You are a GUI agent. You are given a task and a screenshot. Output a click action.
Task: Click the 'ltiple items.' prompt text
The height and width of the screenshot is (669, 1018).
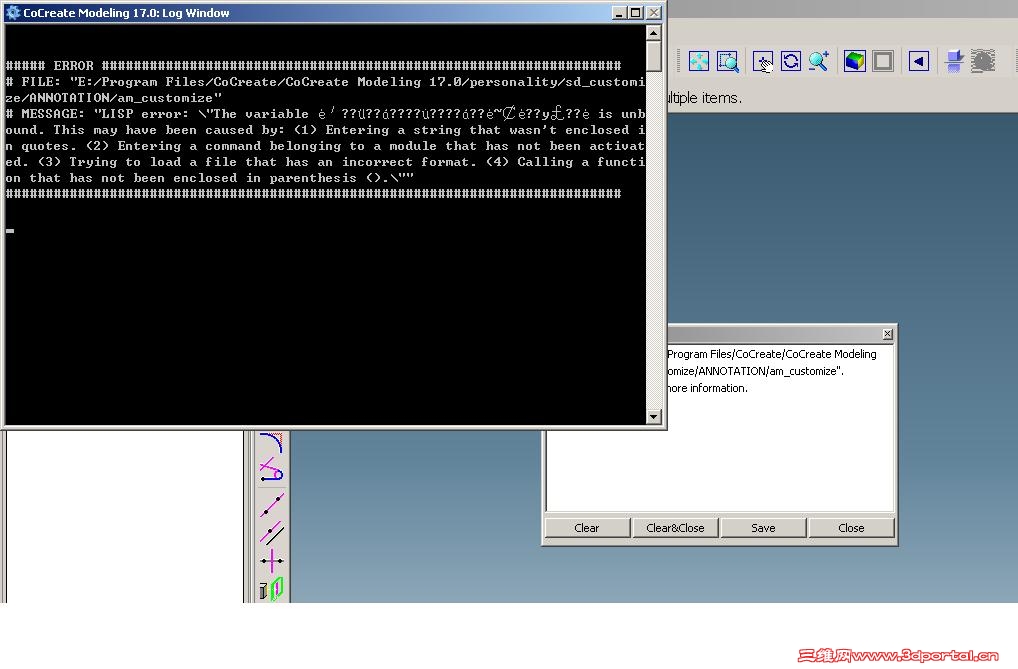point(704,98)
